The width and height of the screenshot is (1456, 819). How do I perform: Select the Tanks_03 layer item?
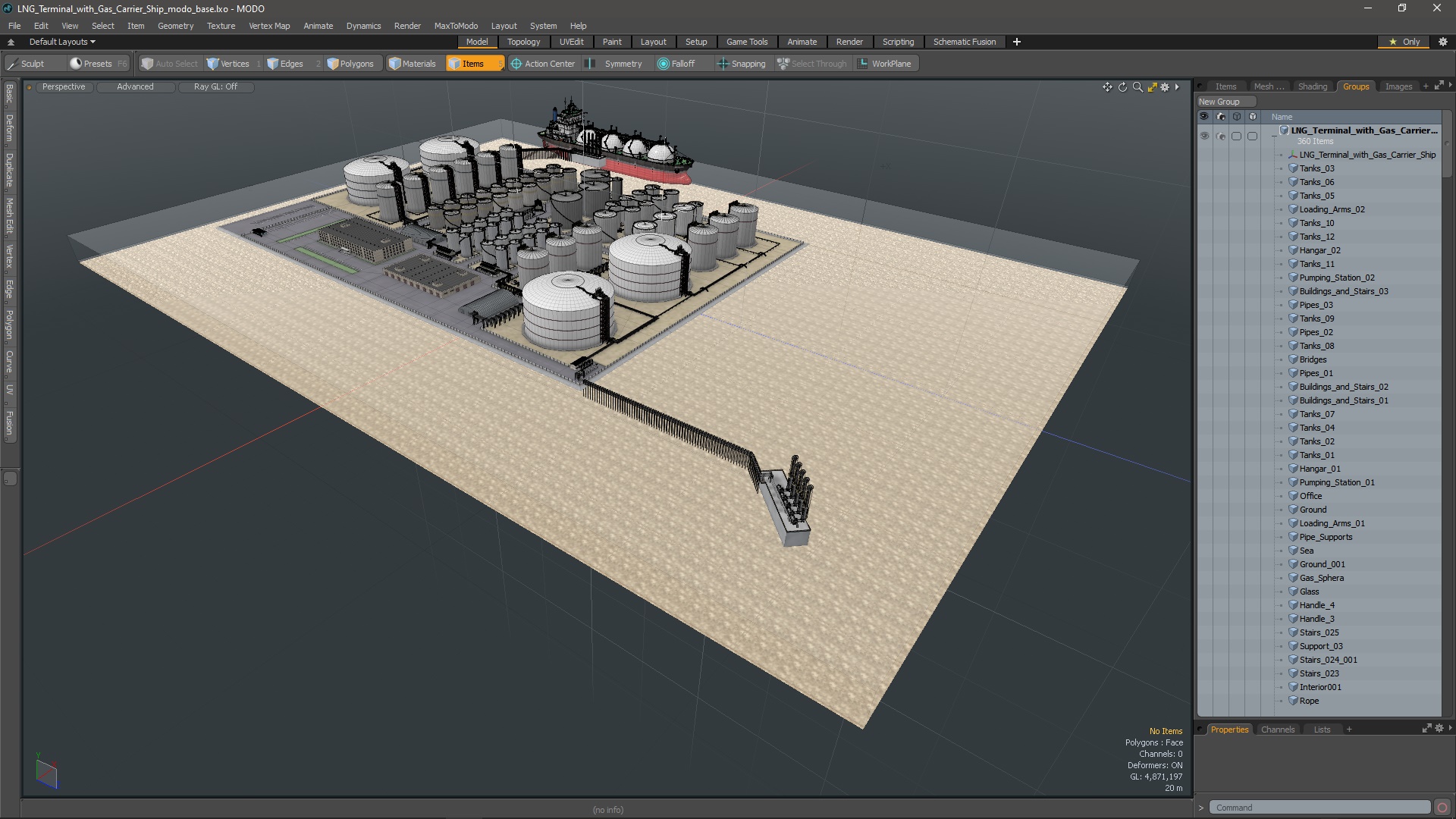click(x=1317, y=168)
